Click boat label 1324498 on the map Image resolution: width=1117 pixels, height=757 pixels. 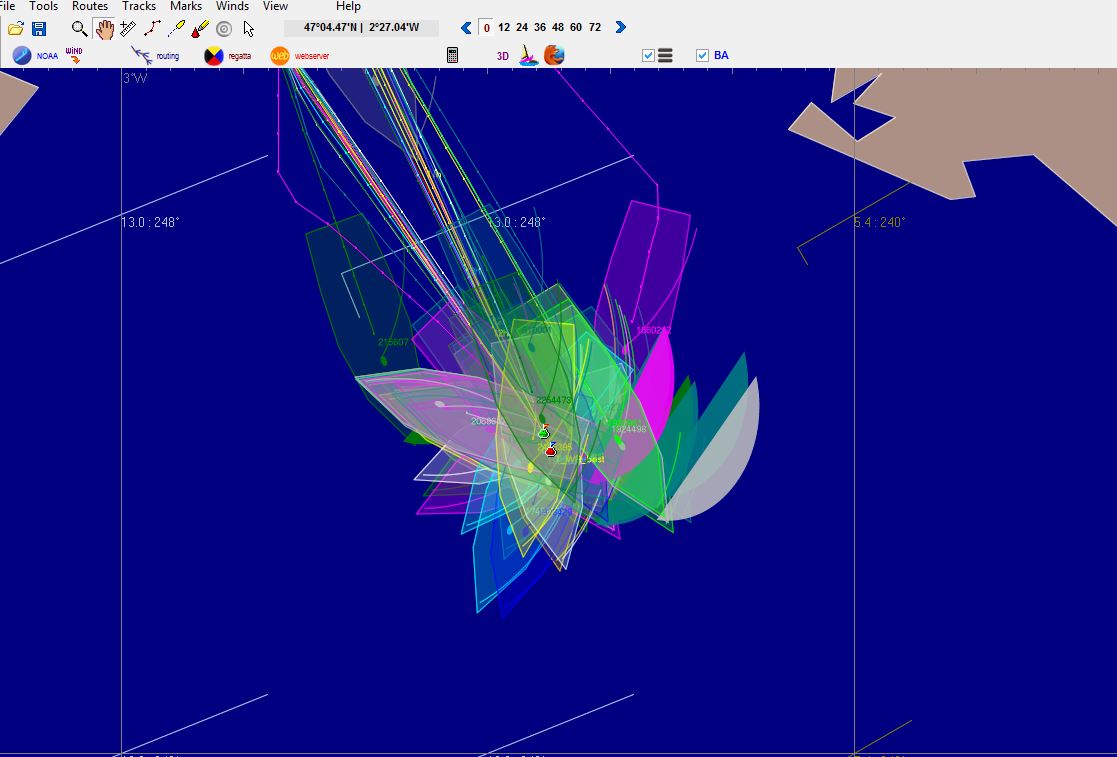(x=629, y=429)
